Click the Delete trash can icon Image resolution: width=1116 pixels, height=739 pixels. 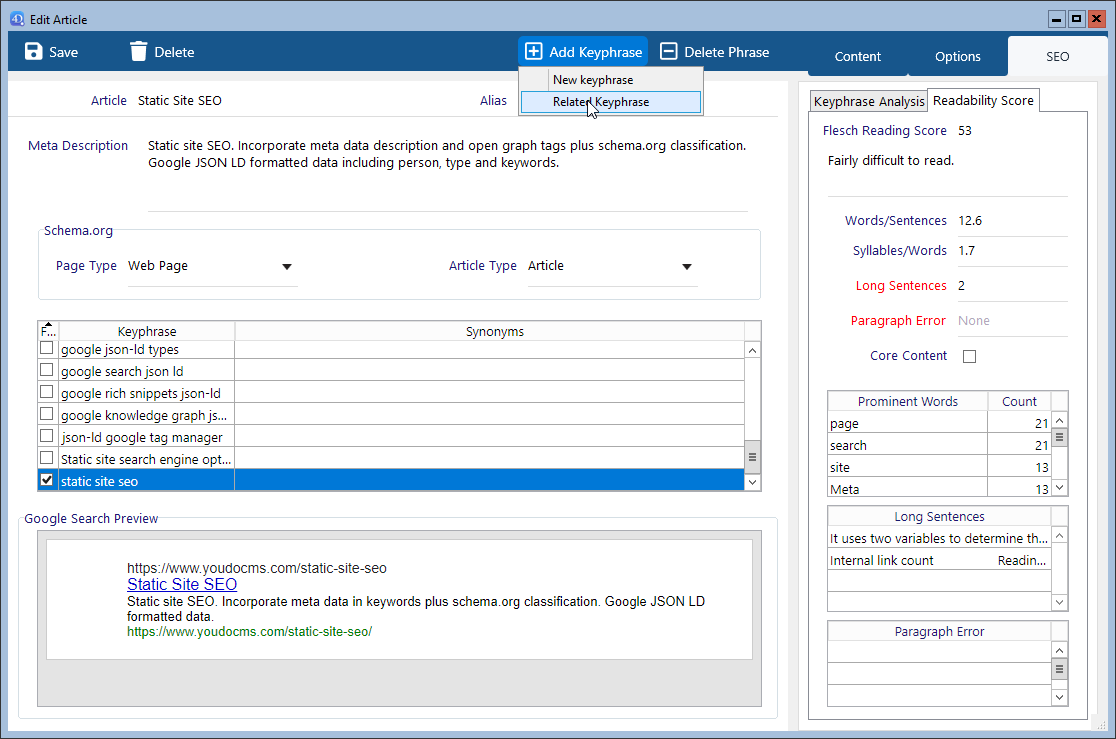pyautogui.click(x=139, y=52)
